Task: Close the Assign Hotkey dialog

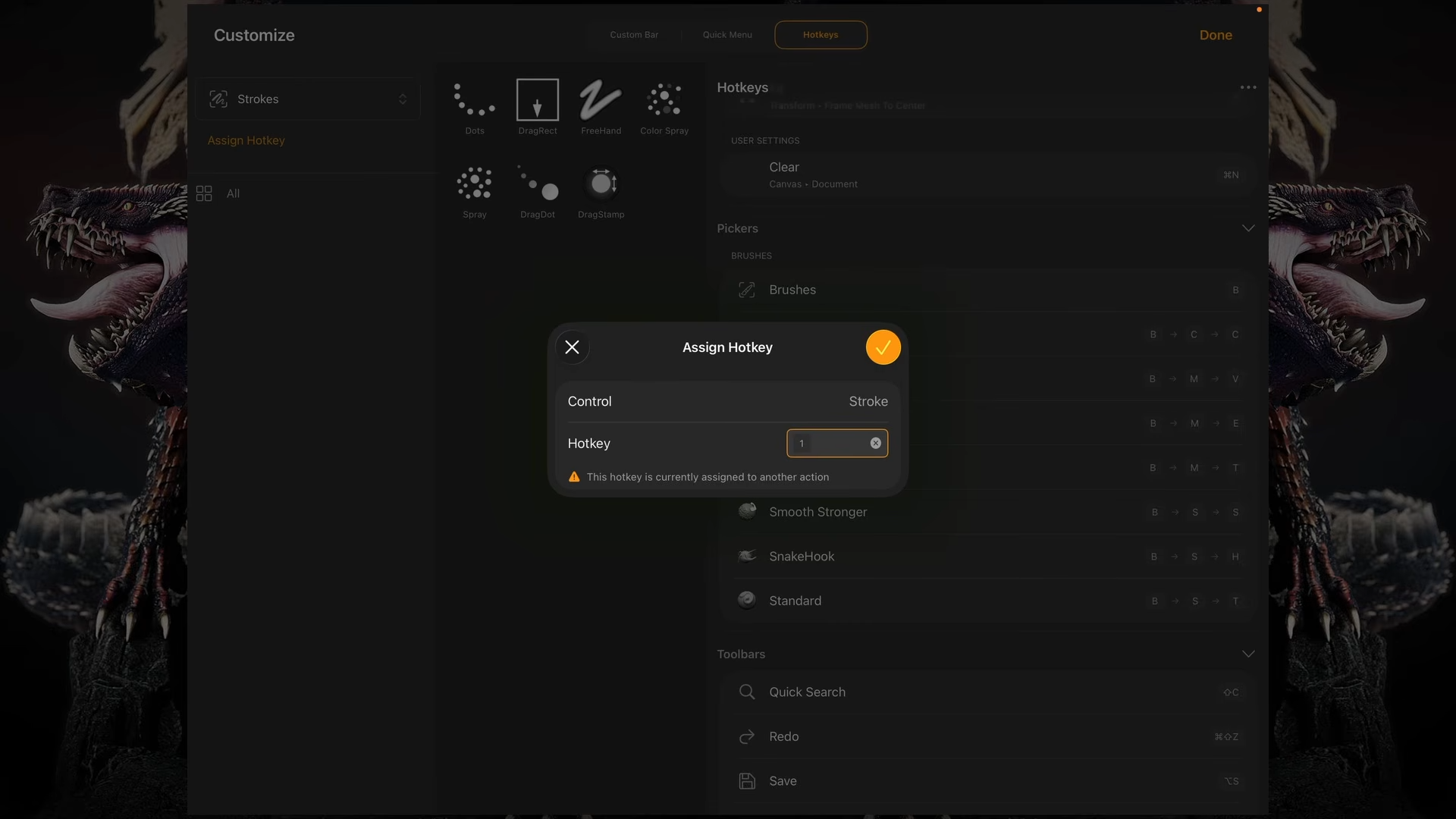Action: click(x=573, y=347)
